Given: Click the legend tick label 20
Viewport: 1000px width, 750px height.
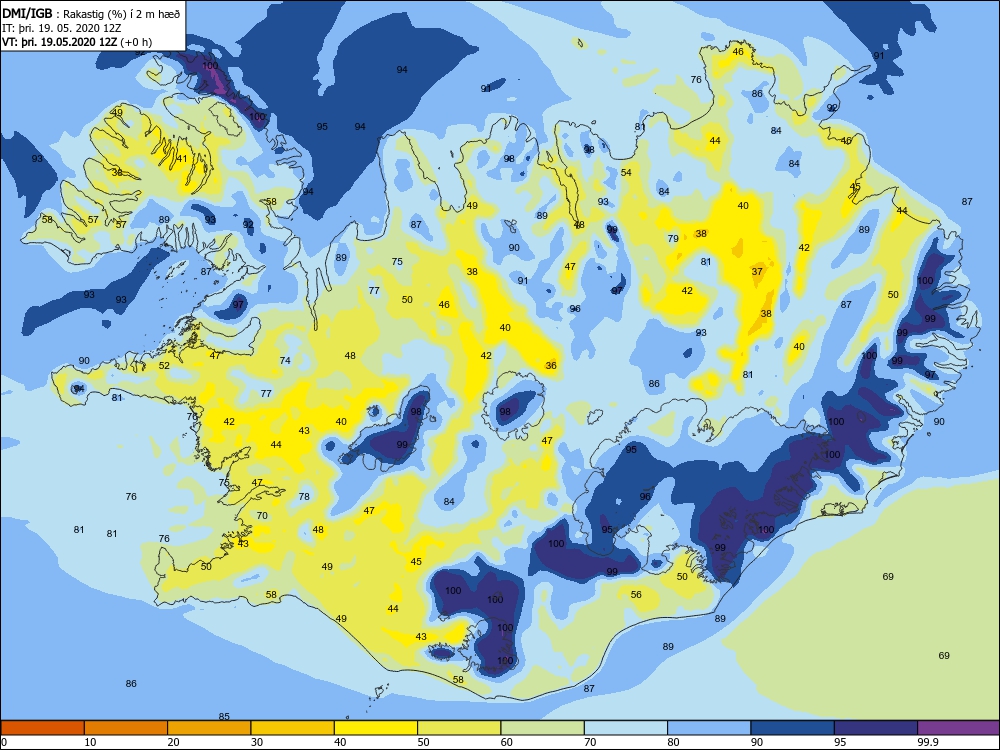Looking at the screenshot, I should click(x=173, y=742).
